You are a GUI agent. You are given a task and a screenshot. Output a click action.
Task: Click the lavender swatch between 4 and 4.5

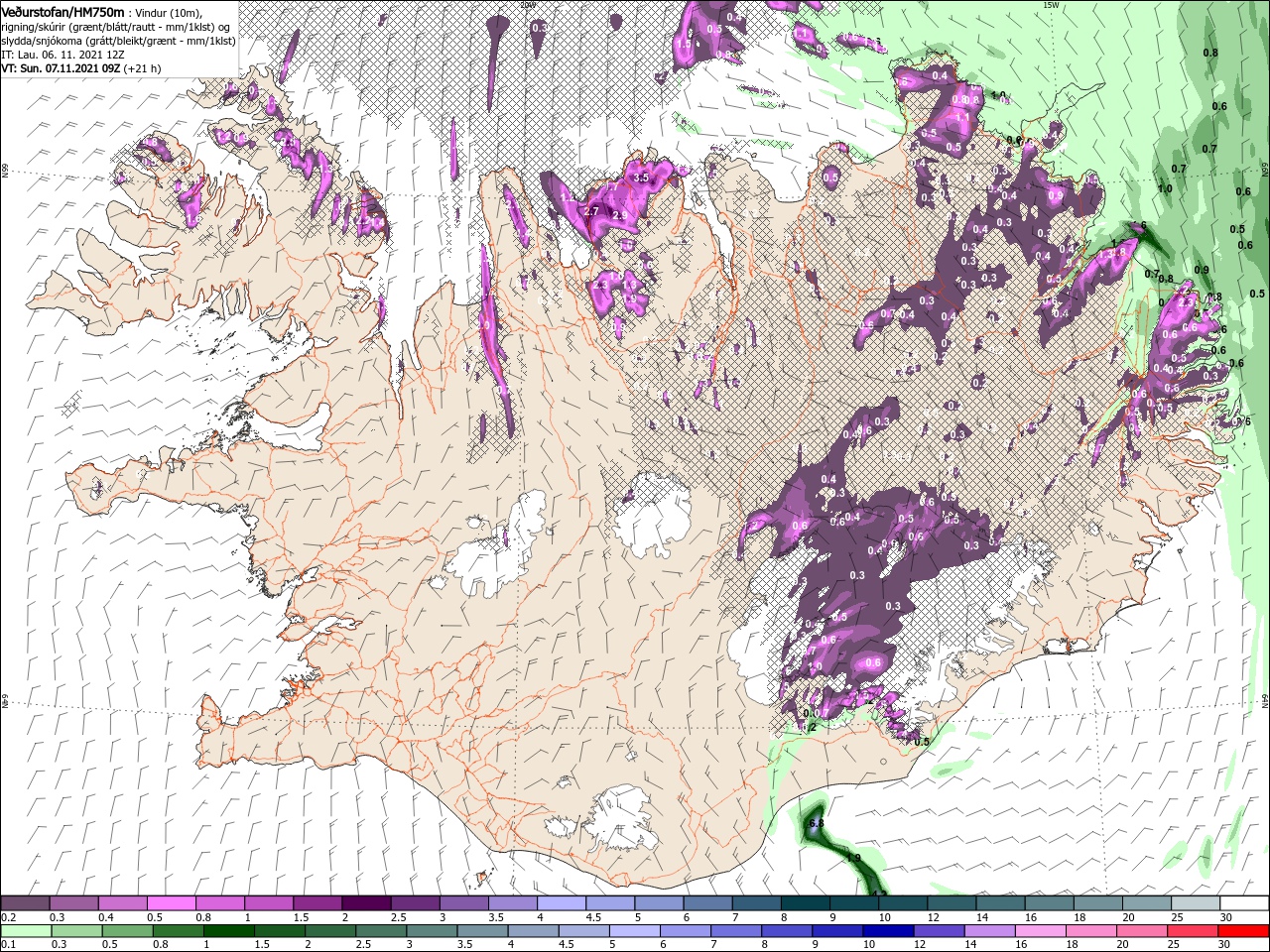coord(560,903)
